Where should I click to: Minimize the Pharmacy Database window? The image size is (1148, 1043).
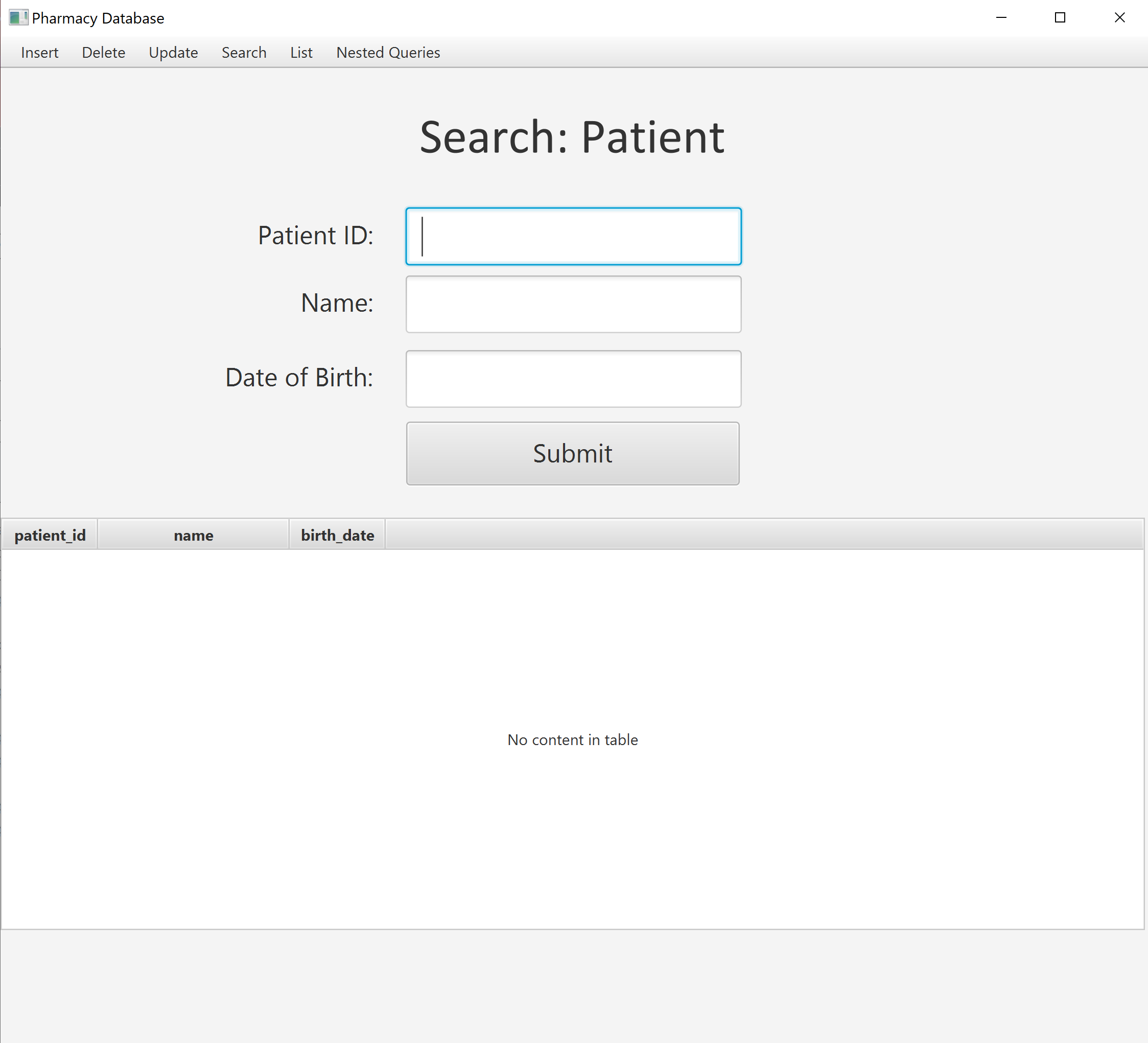point(1001,18)
